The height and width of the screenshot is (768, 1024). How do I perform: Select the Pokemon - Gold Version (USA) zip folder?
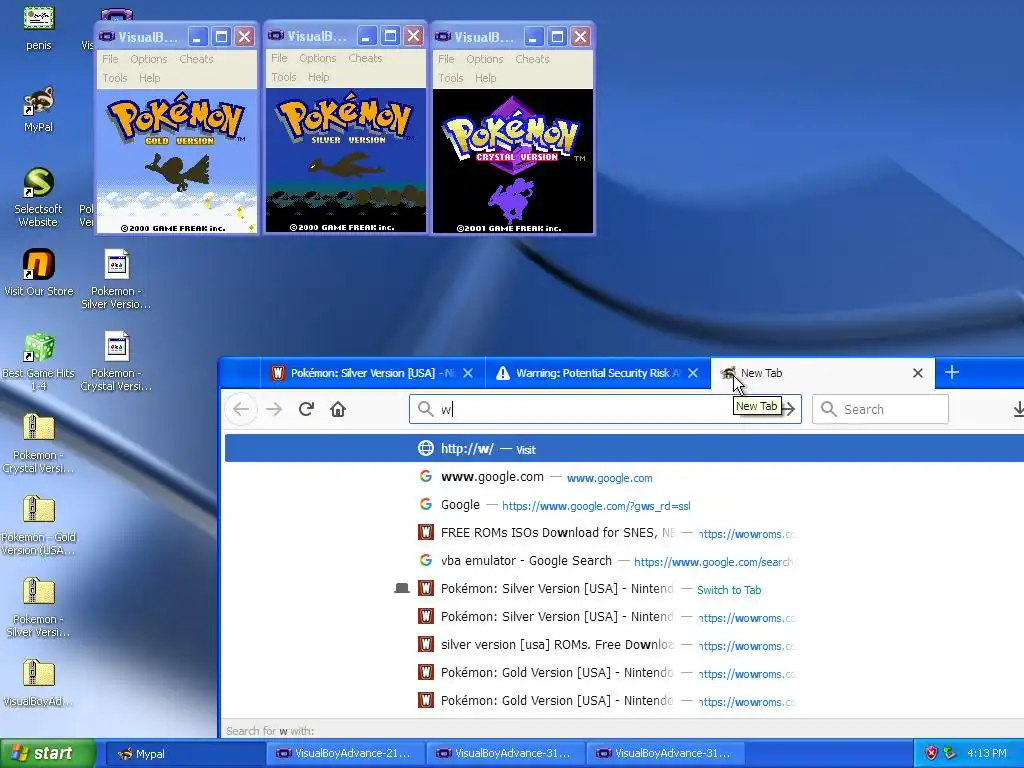39,526
